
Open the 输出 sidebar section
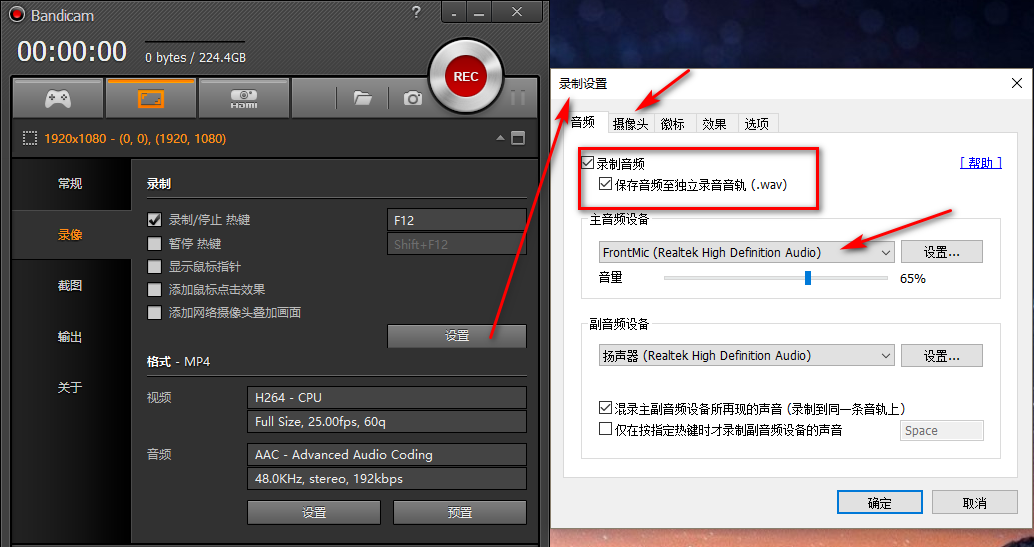(x=70, y=337)
